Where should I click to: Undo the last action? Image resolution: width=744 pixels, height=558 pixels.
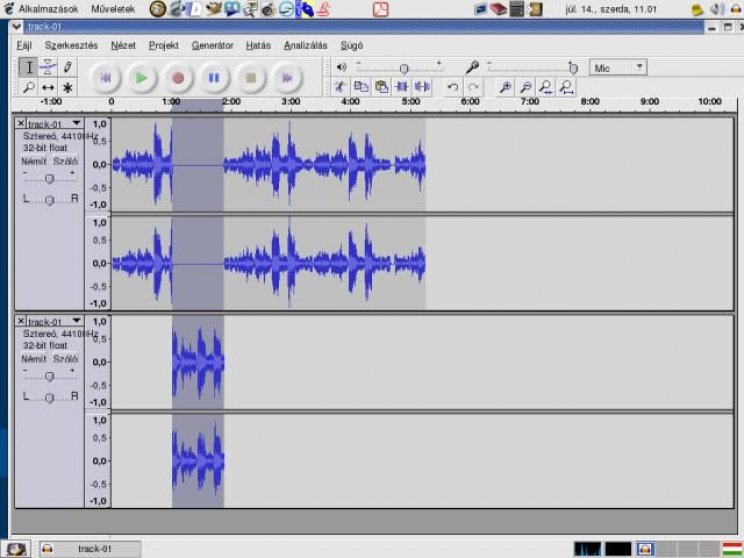453,87
